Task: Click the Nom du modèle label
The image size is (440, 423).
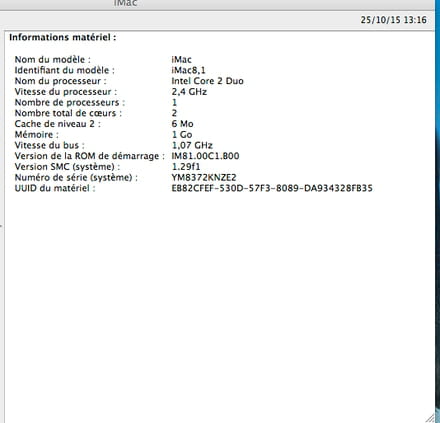Action: pyautogui.click(x=53, y=60)
